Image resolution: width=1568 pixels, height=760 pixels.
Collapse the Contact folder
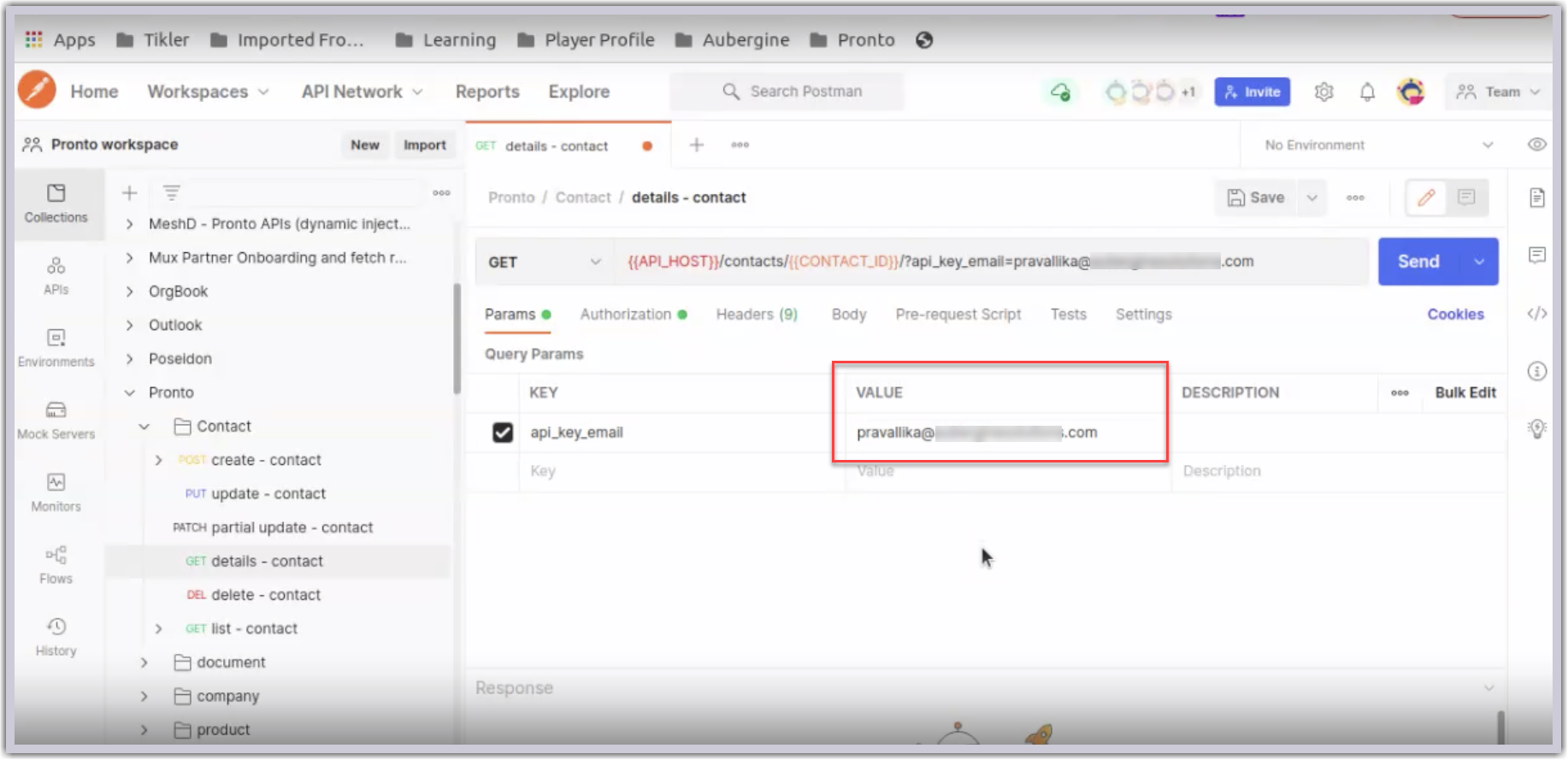click(x=144, y=427)
